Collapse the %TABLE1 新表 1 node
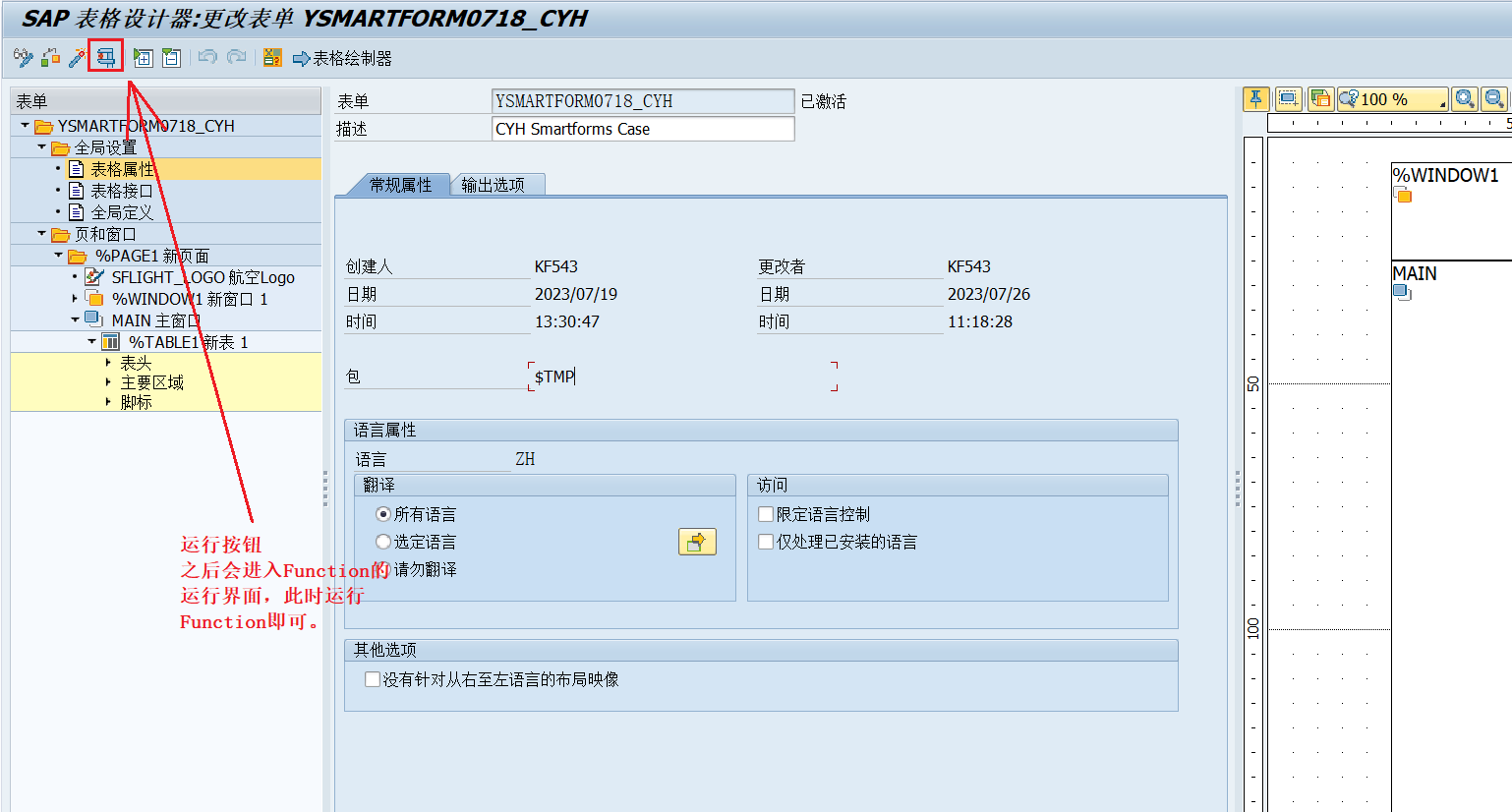The image size is (1512, 812). [91, 342]
